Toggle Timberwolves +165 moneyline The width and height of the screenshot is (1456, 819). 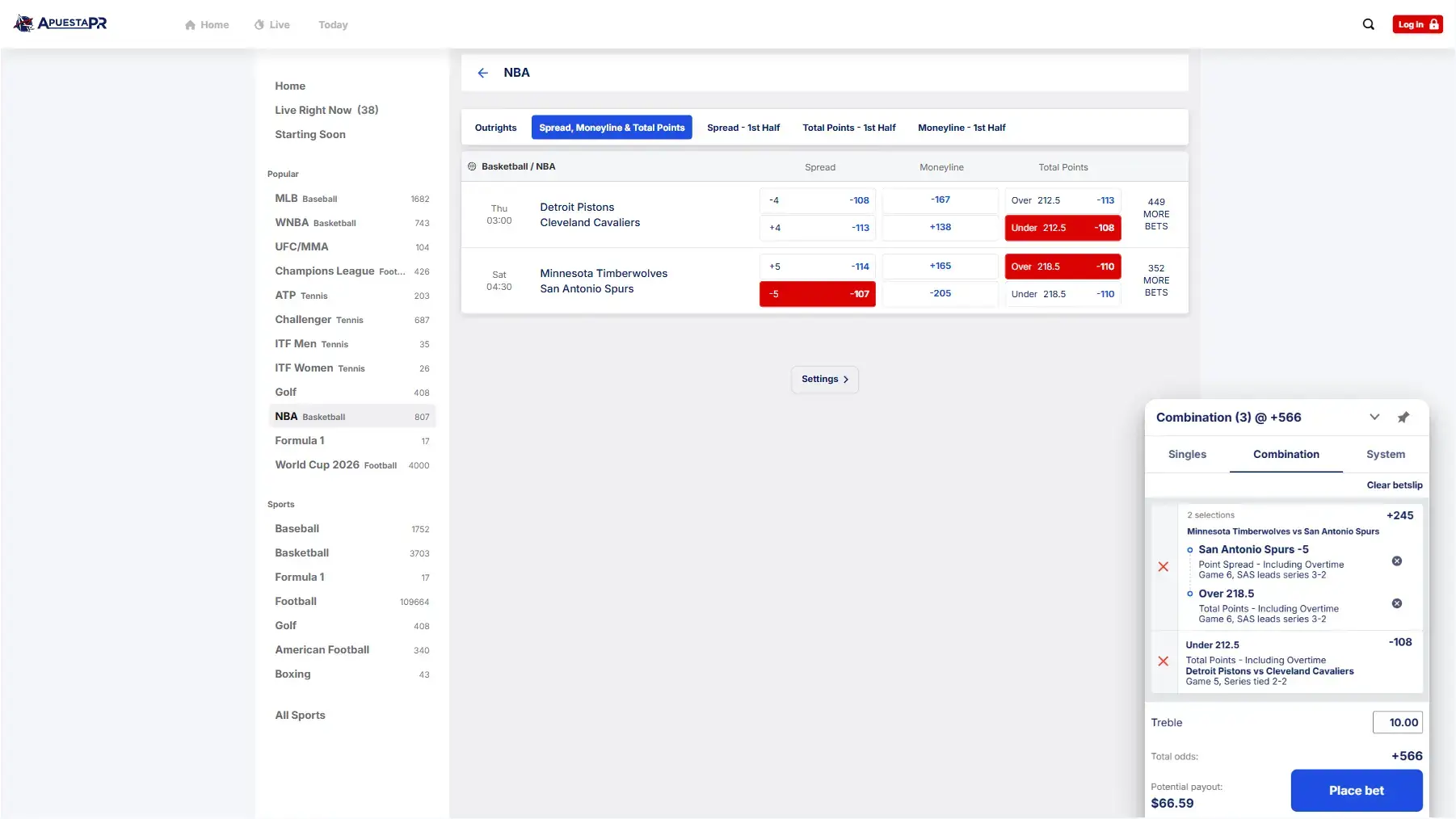(941, 267)
